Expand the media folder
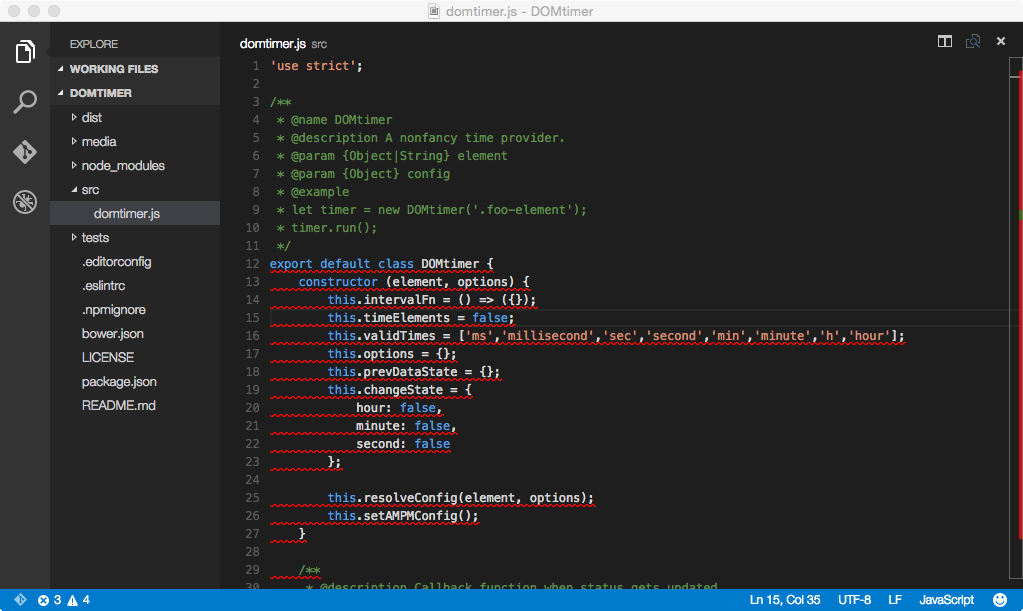 134,142
